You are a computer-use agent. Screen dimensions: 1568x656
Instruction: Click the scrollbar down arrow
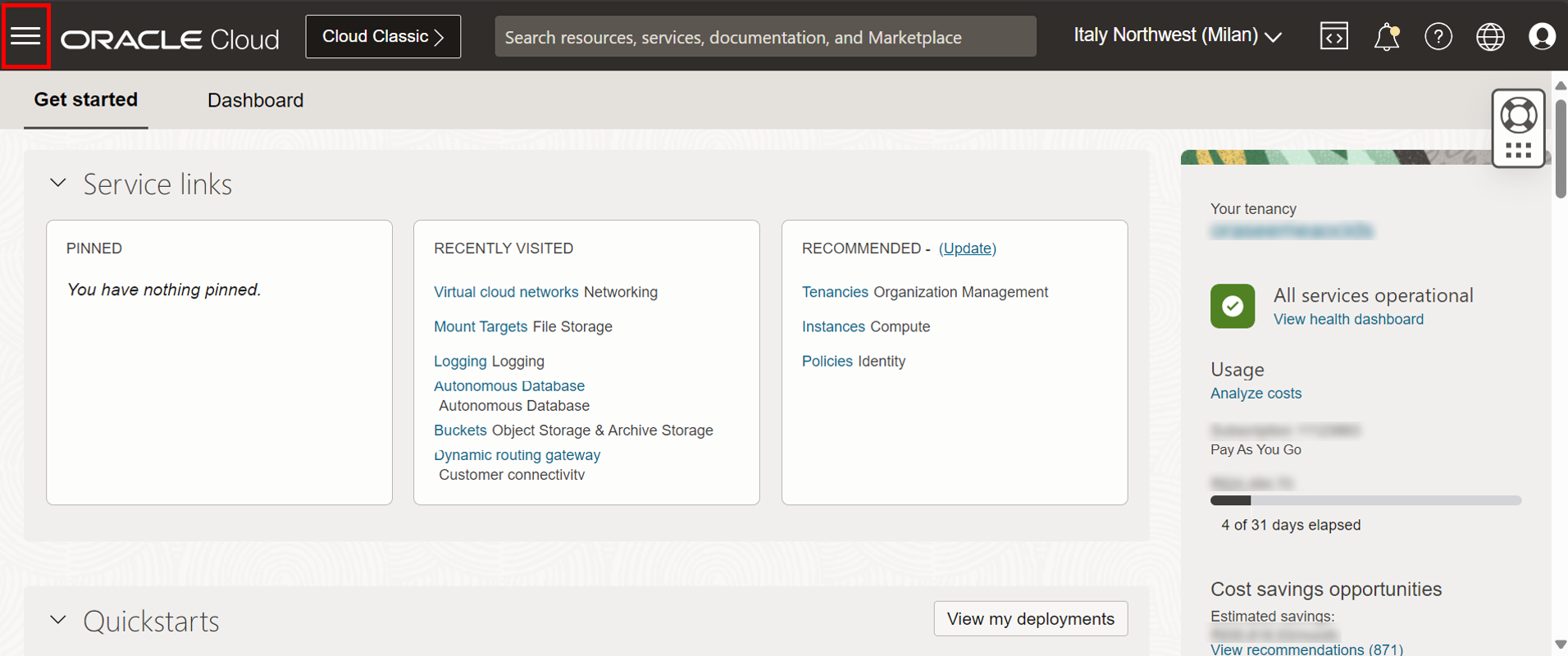1561,645
